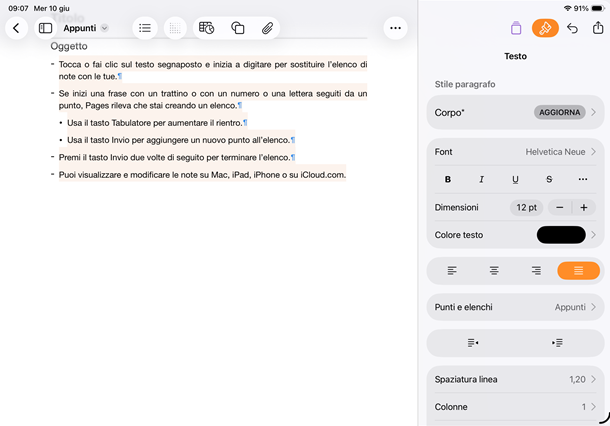Viewport: 610px width, 426px height.
Task: Tap the line 'Puoi visualizzare e modificare'
Action: 202,175
